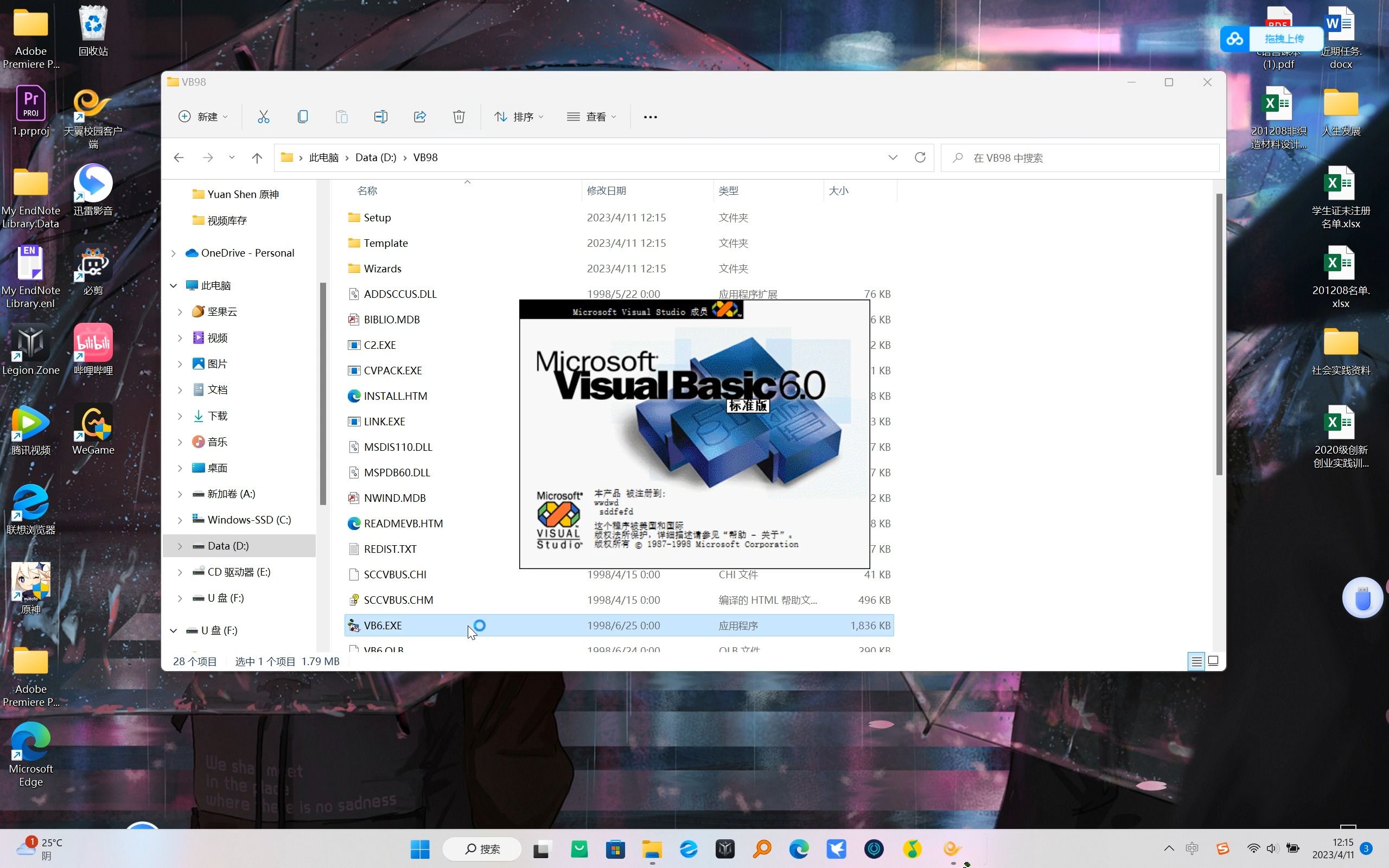This screenshot has height=868, width=1389.
Task: Select 坚果云 in navigation pane
Action: tap(222, 312)
